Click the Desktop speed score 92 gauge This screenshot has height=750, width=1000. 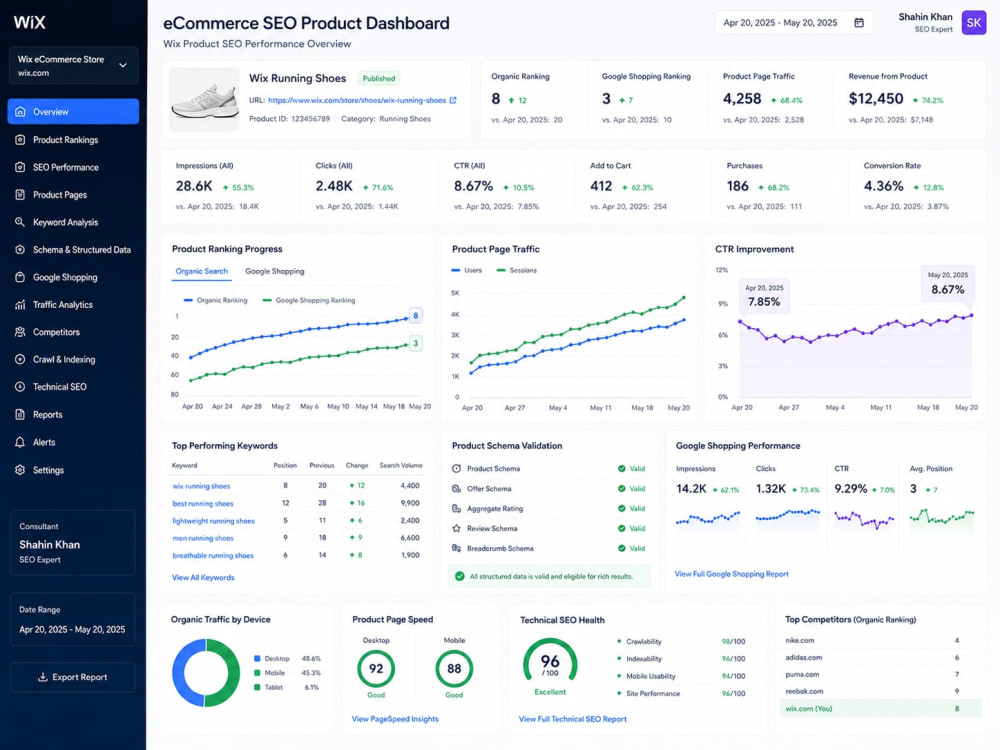tap(376, 668)
